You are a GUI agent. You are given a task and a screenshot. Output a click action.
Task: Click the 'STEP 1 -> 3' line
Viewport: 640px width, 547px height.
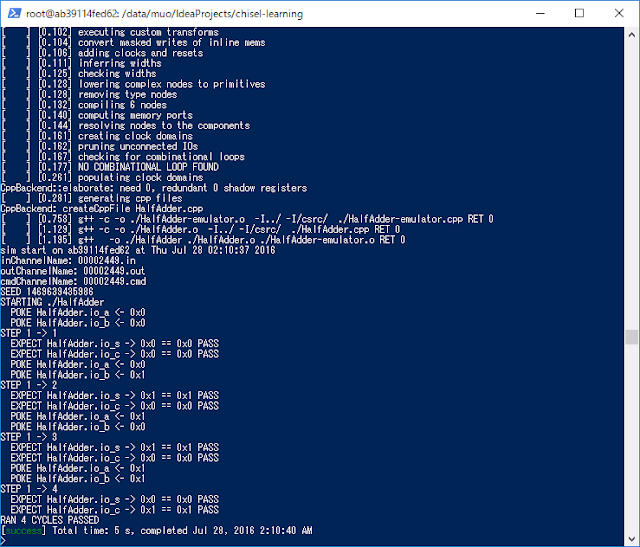click(29, 437)
